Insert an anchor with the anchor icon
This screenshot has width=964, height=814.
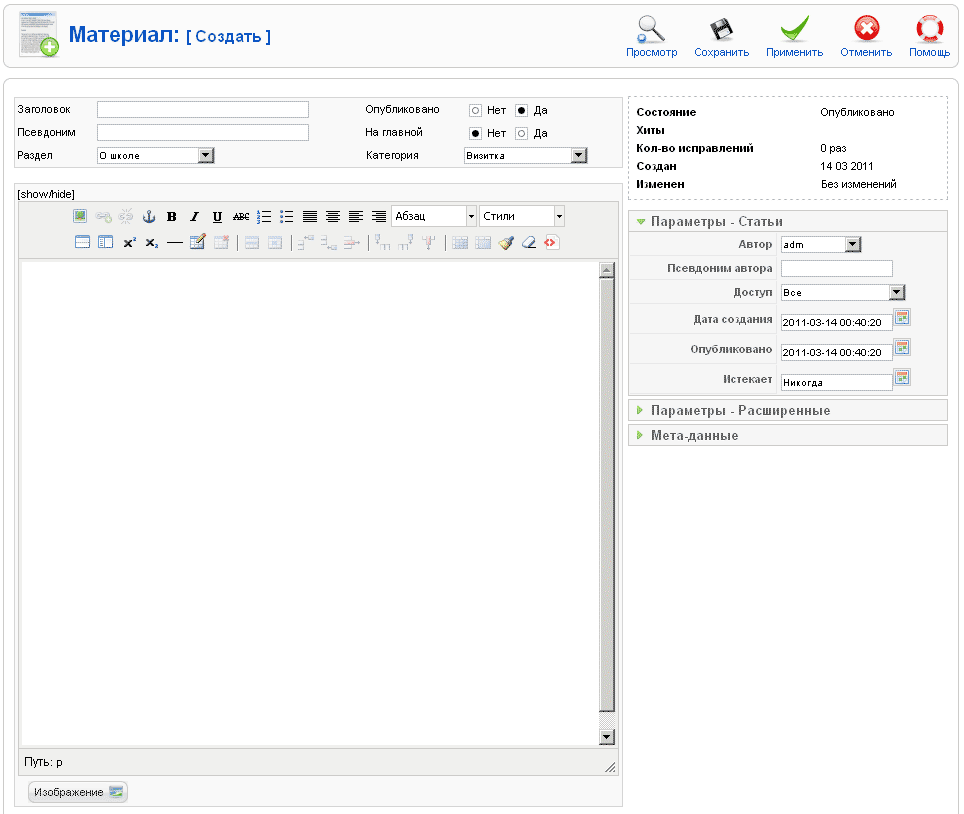[x=149, y=216]
